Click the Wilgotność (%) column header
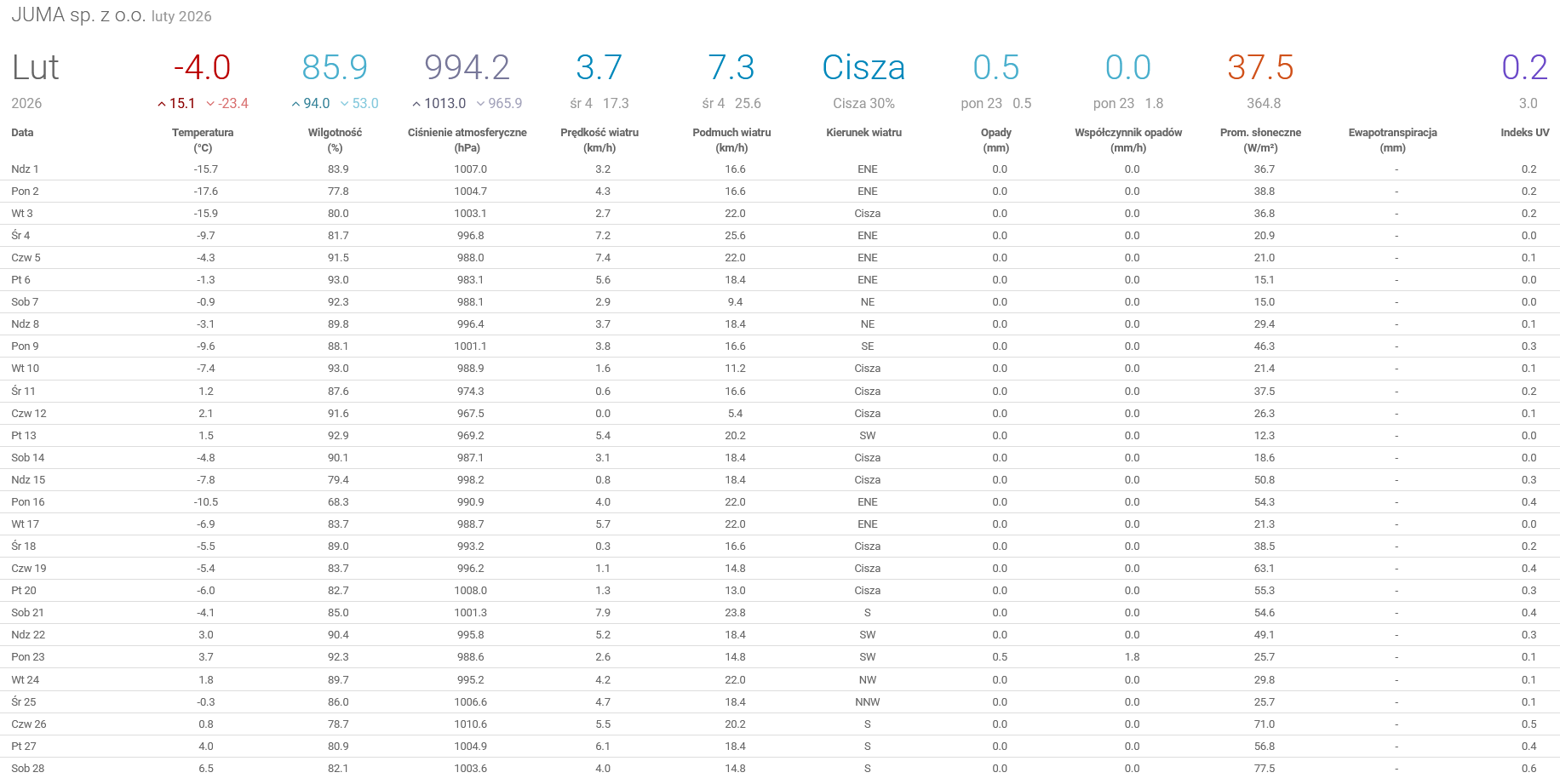This screenshot has width=1560, height=784. (x=335, y=140)
